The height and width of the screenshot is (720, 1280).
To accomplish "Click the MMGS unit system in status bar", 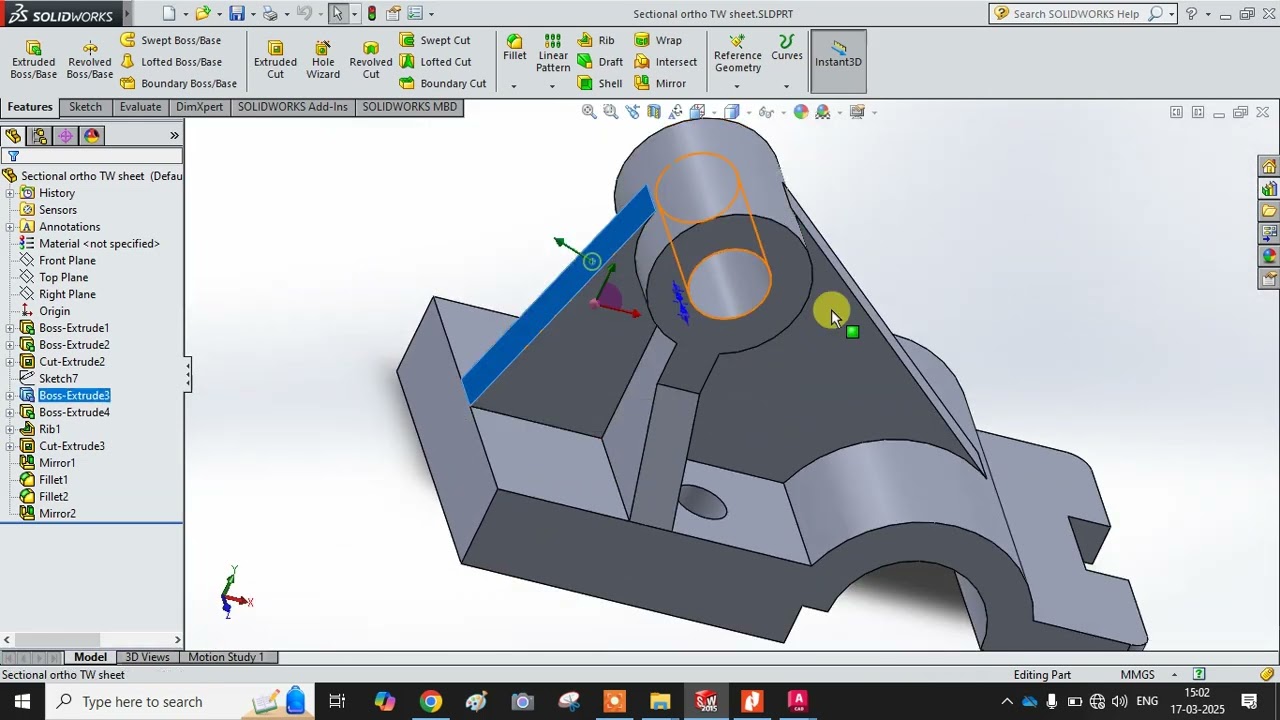I will coord(1138,675).
